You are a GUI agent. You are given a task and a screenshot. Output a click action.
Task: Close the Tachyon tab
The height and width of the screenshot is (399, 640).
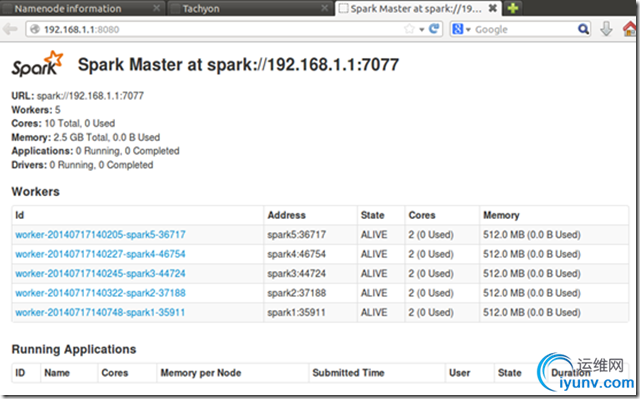pos(324,8)
